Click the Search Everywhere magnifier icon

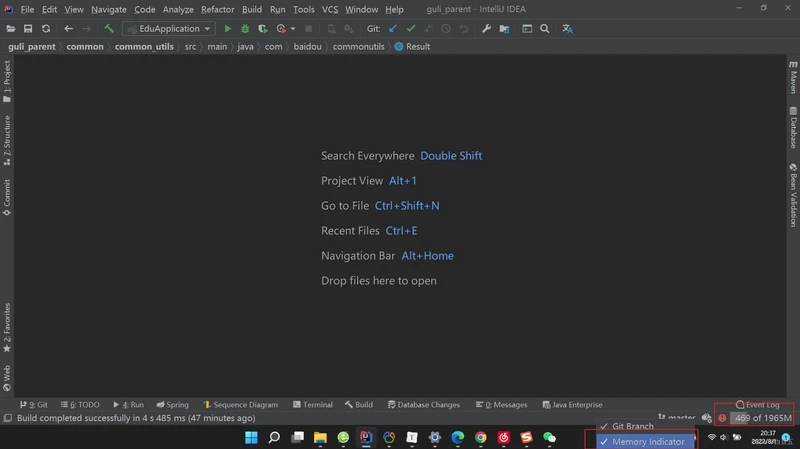pyautogui.click(x=545, y=29)
